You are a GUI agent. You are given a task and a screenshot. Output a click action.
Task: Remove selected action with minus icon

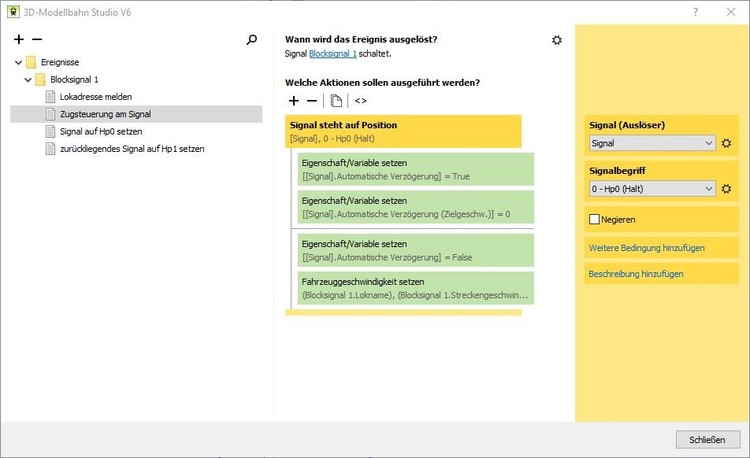312,101
